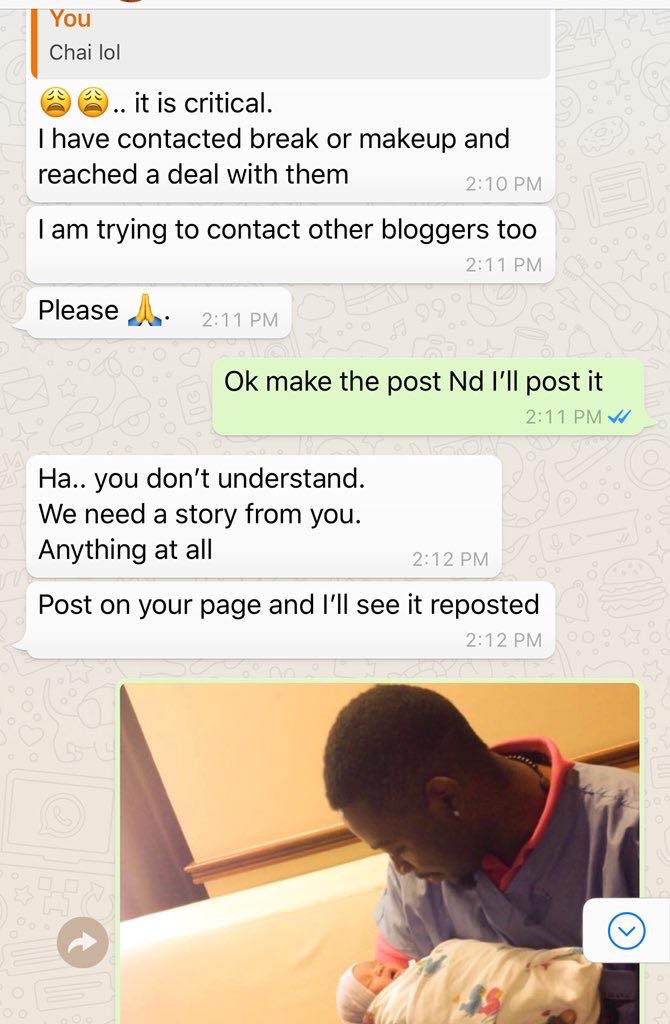Tap the 2:12 PM timestamp under 'Anything at all'
The height and width of the screenshot is (1024, 670).
coord(450,559)
